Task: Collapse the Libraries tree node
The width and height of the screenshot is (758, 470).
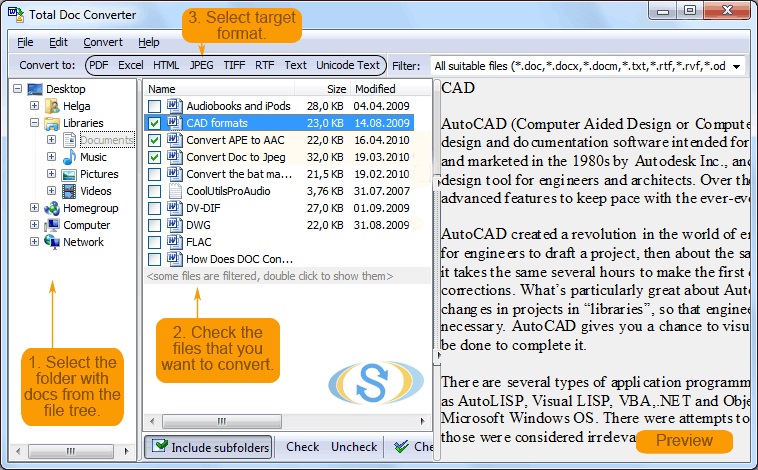Action: pos(34,123)
